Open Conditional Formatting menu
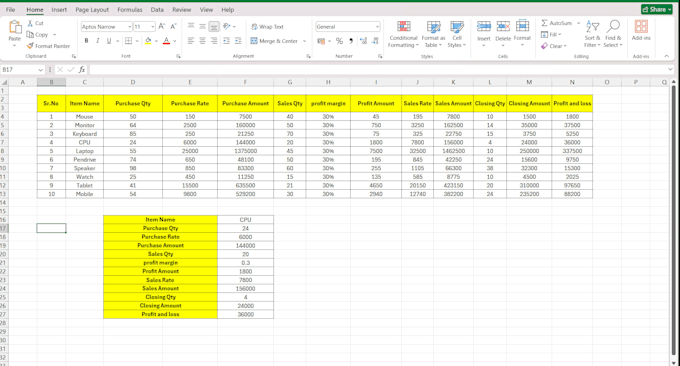The height and width of the screenshot is (366, 680). coord(403,34)
